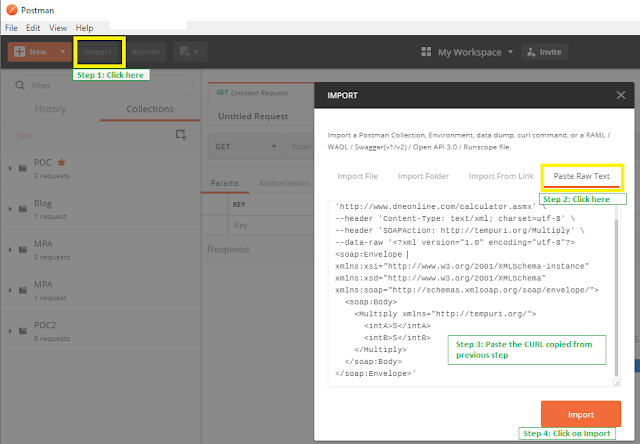Click the Invite button
This screenshot has width=640, height=444.
544,52
